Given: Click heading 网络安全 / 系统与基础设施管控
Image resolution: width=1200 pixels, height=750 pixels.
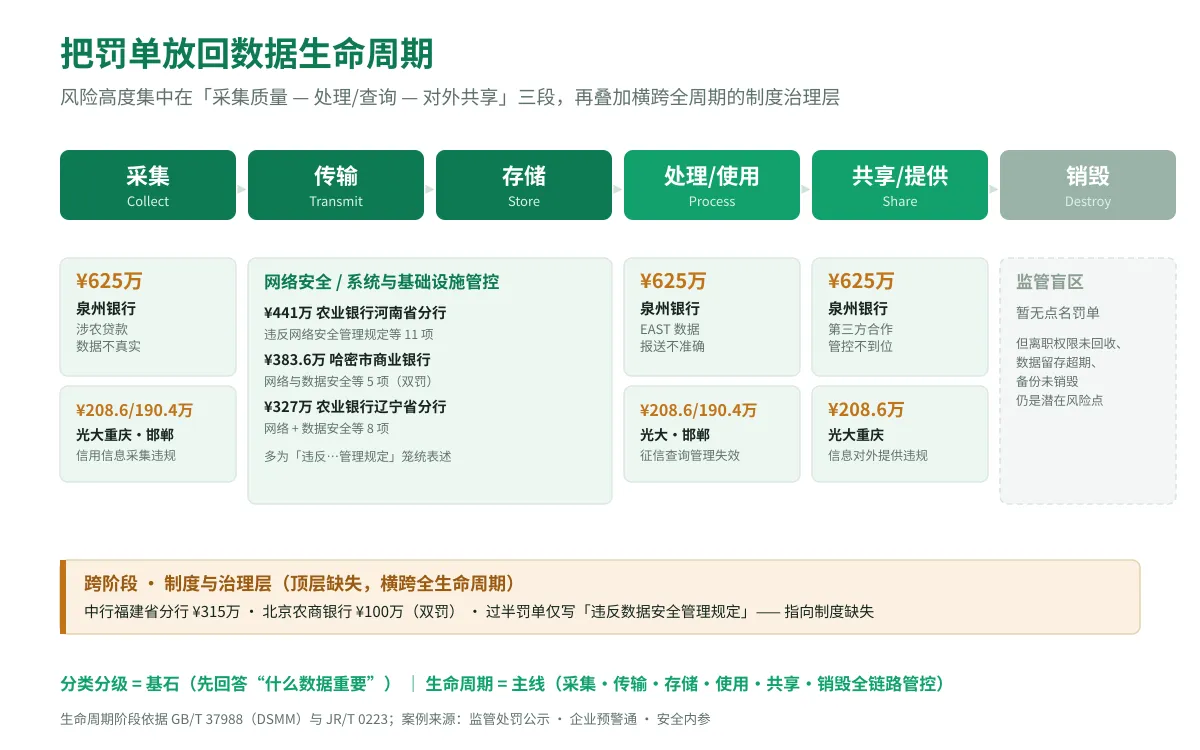Looking at the screenshot, I should click(x=381, y=282).
